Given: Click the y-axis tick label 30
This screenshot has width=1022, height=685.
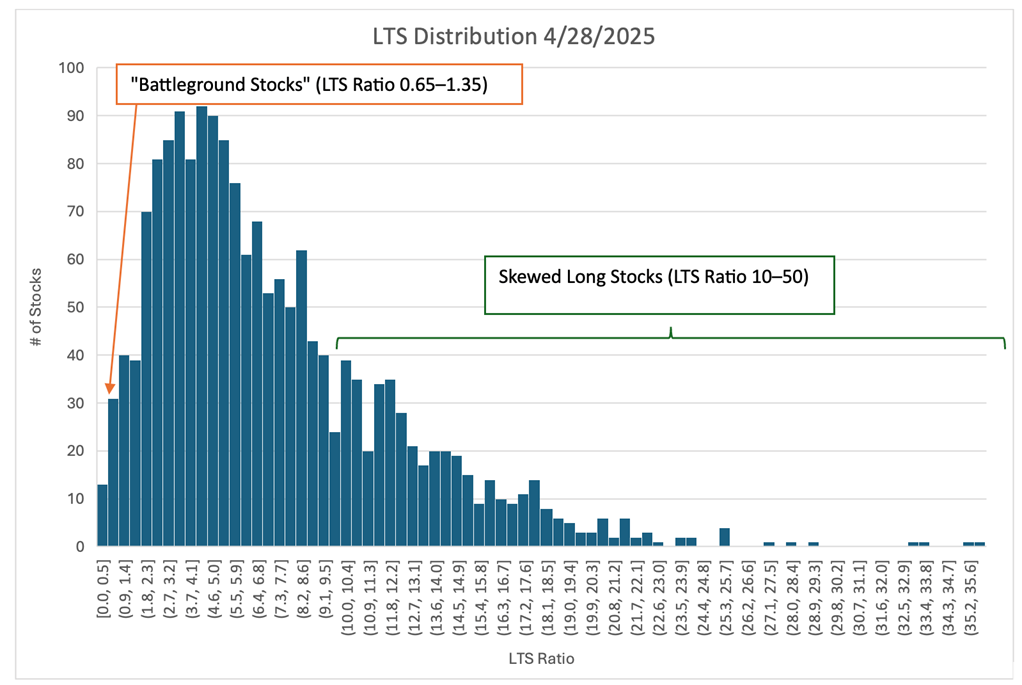Looking at the screenshot, I should (75, 403).
